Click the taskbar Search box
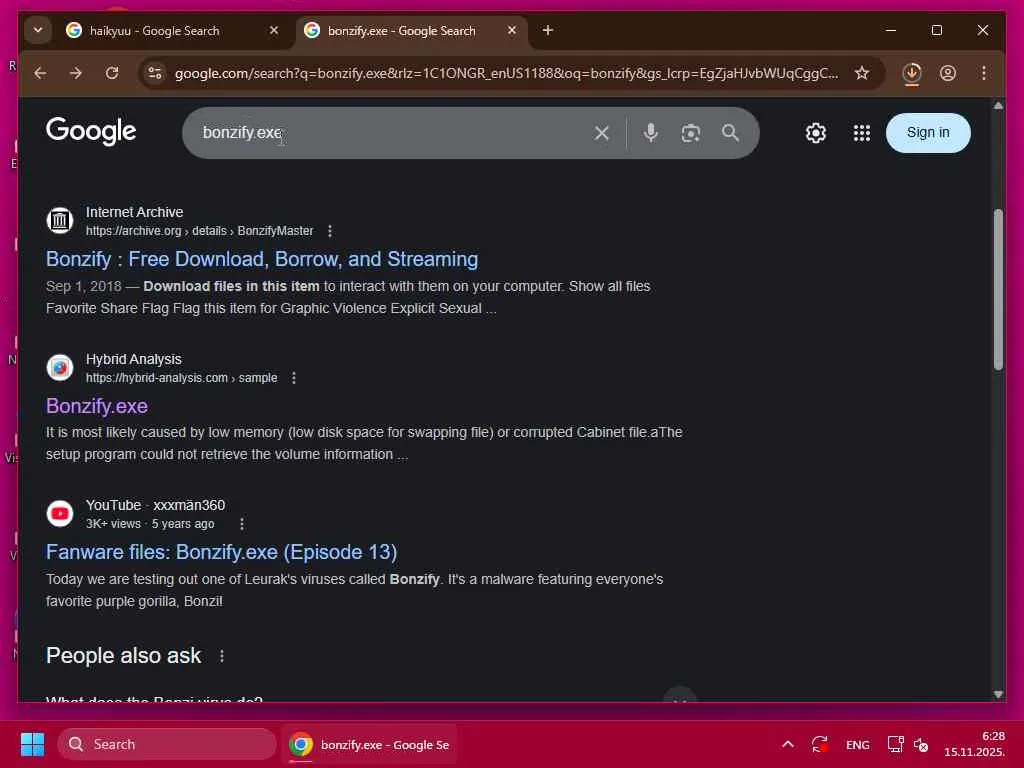 [167, 744]
